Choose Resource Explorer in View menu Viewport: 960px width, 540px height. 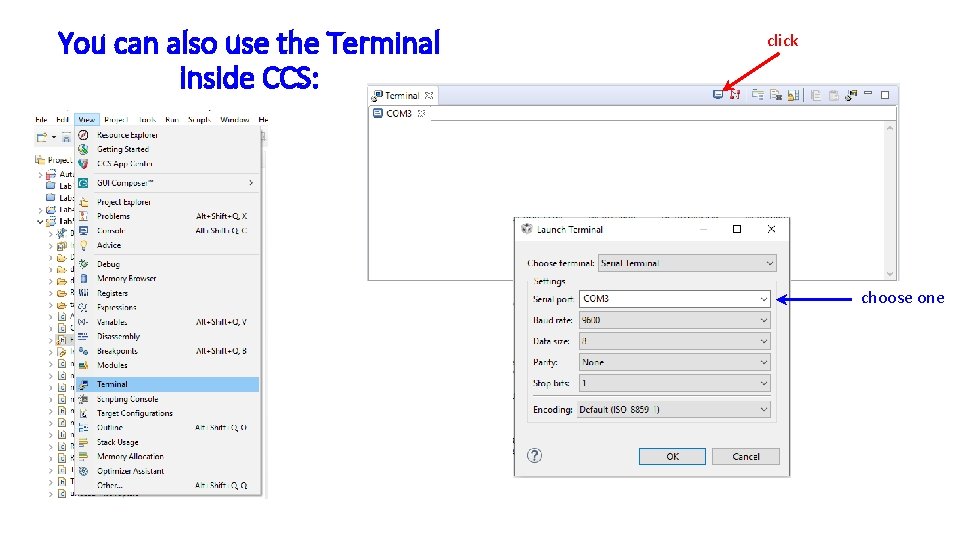pyautogui.click(x=168, y=135)
